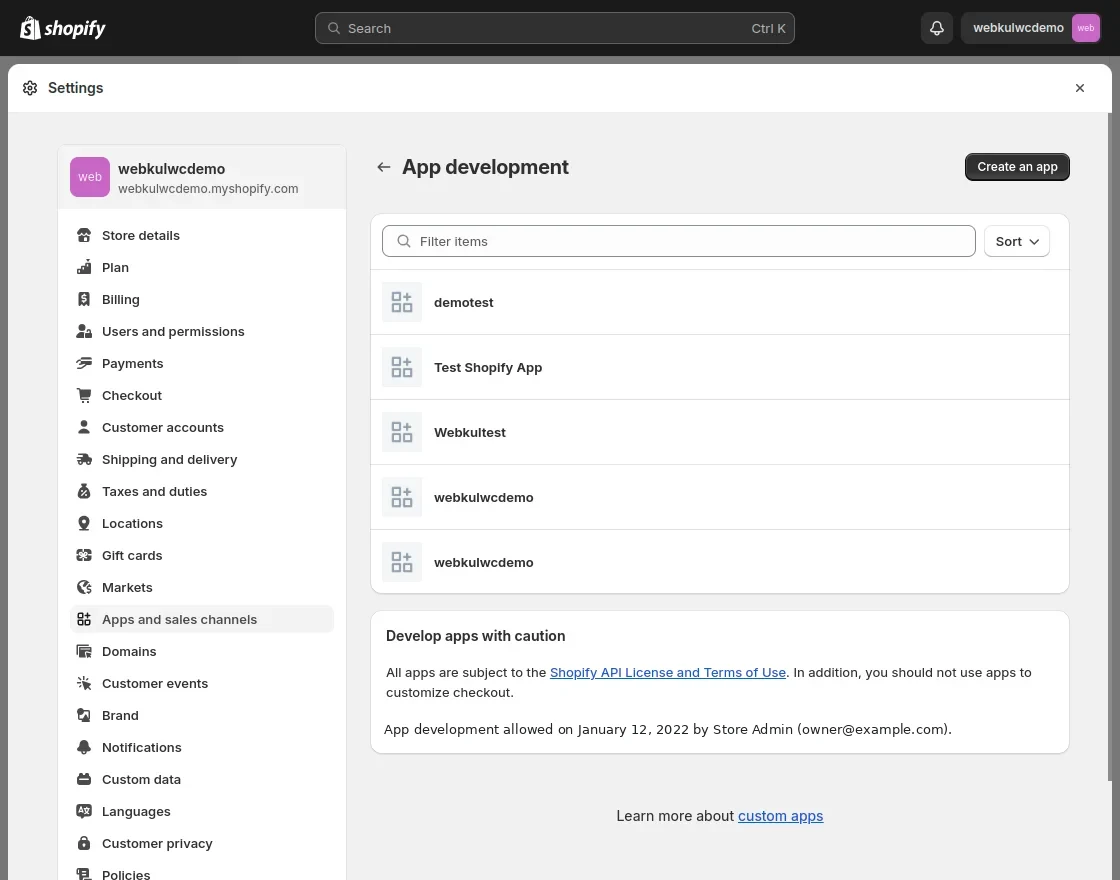Click the Users and permissions icon

click(x=84, y=331)
